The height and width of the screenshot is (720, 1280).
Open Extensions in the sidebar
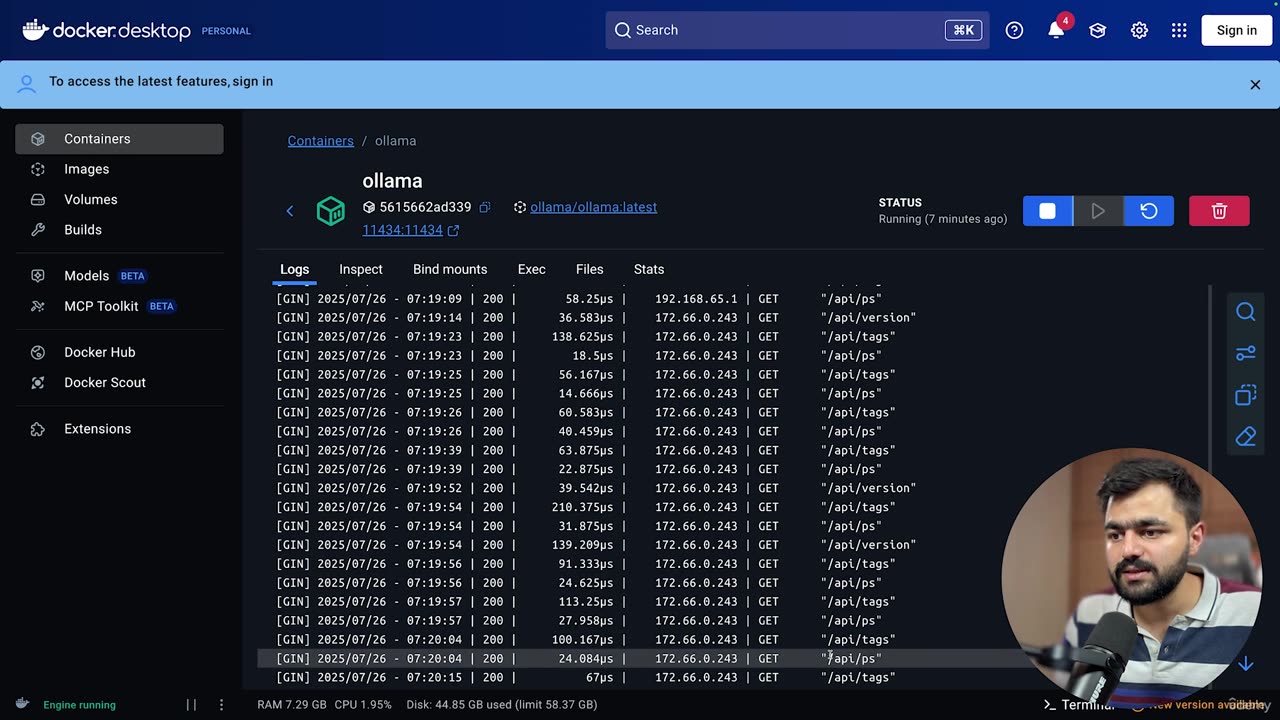tap(119, 428)
